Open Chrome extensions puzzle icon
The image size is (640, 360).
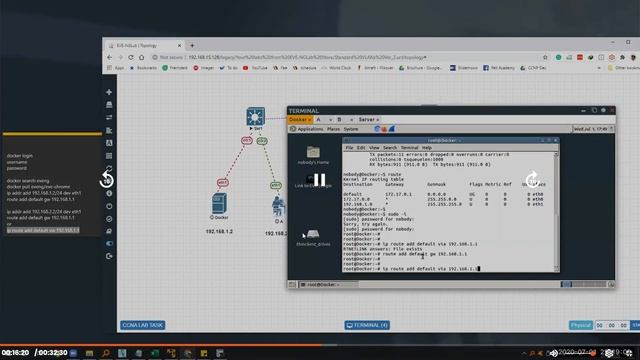(x=622, y=58)
